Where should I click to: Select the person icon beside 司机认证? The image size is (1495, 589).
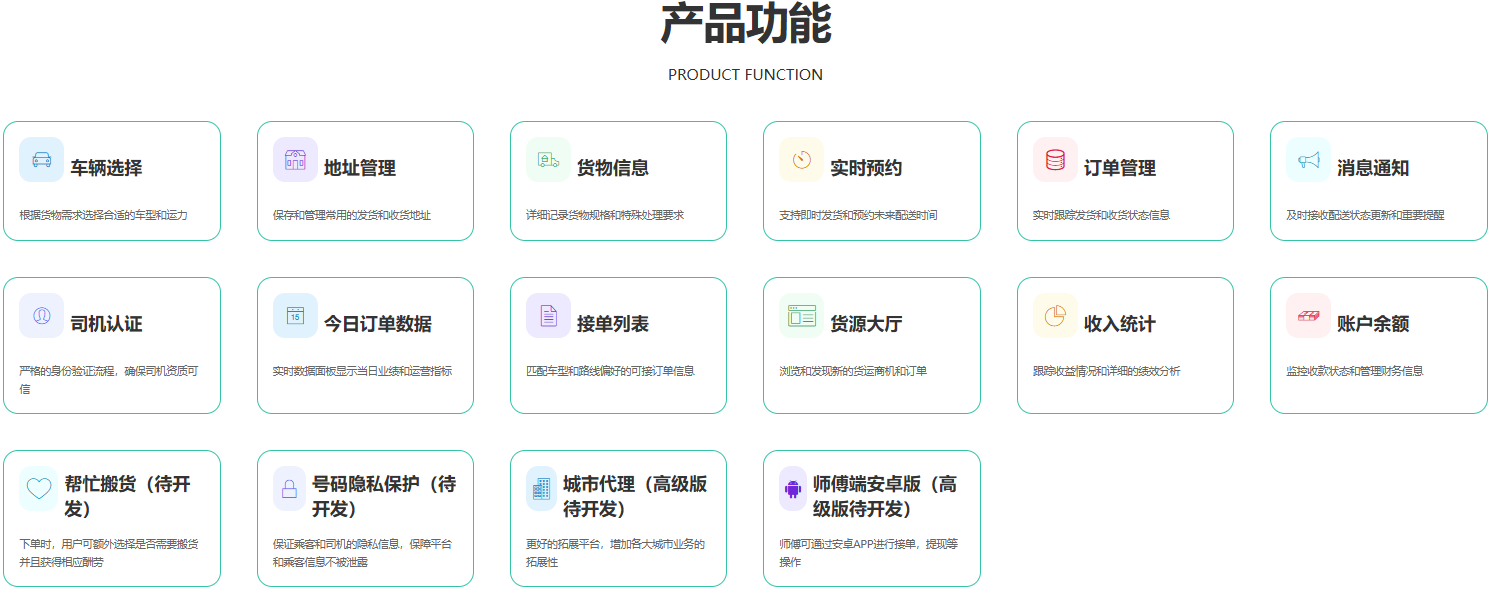coord(41,316)
